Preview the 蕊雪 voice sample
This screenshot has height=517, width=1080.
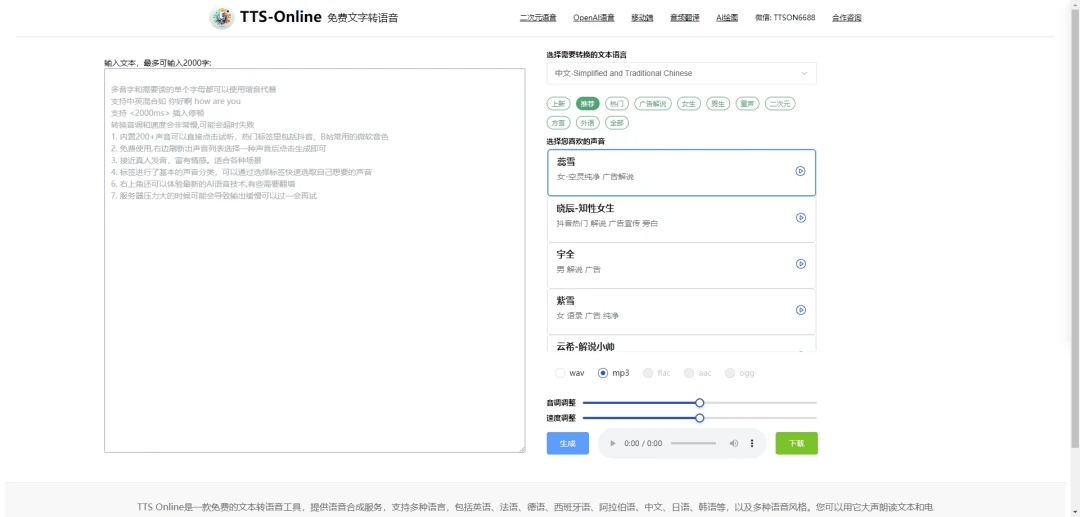click(x=800, y=171)
